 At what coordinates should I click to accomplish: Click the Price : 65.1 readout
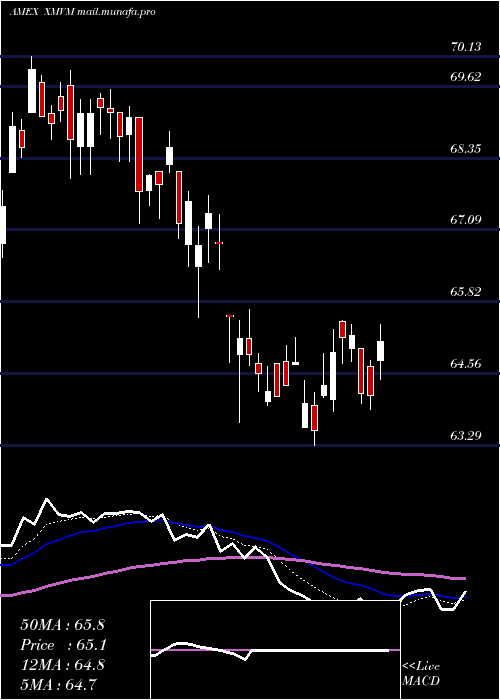(62, 645)
